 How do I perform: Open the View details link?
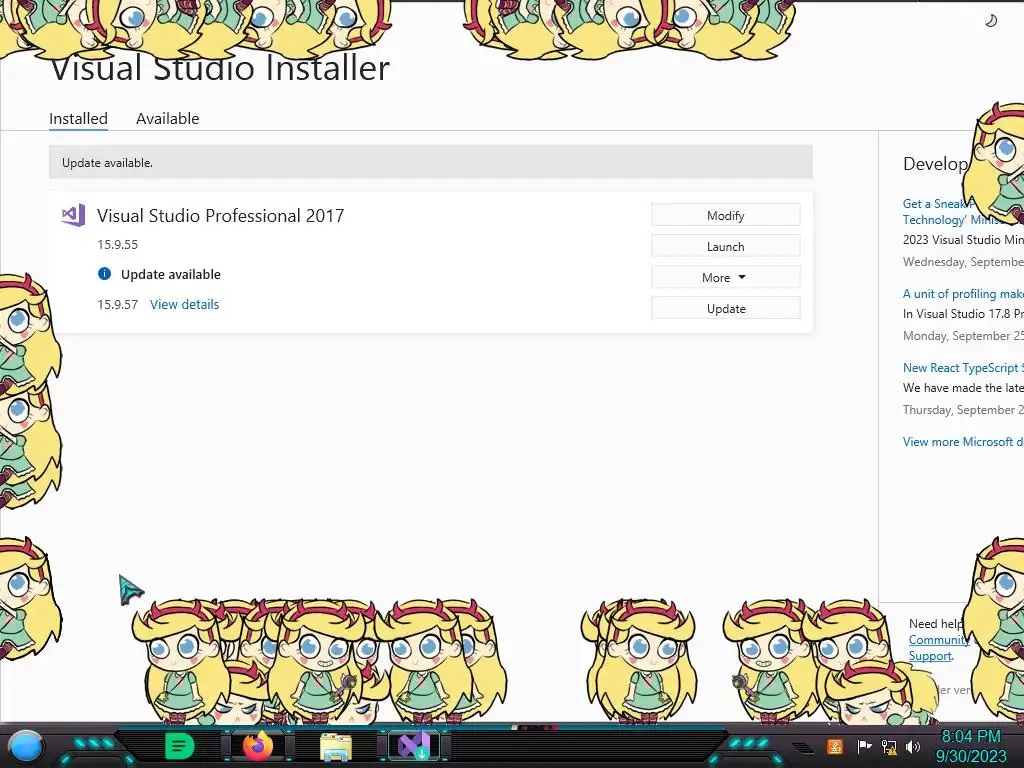tap(184, 304)
